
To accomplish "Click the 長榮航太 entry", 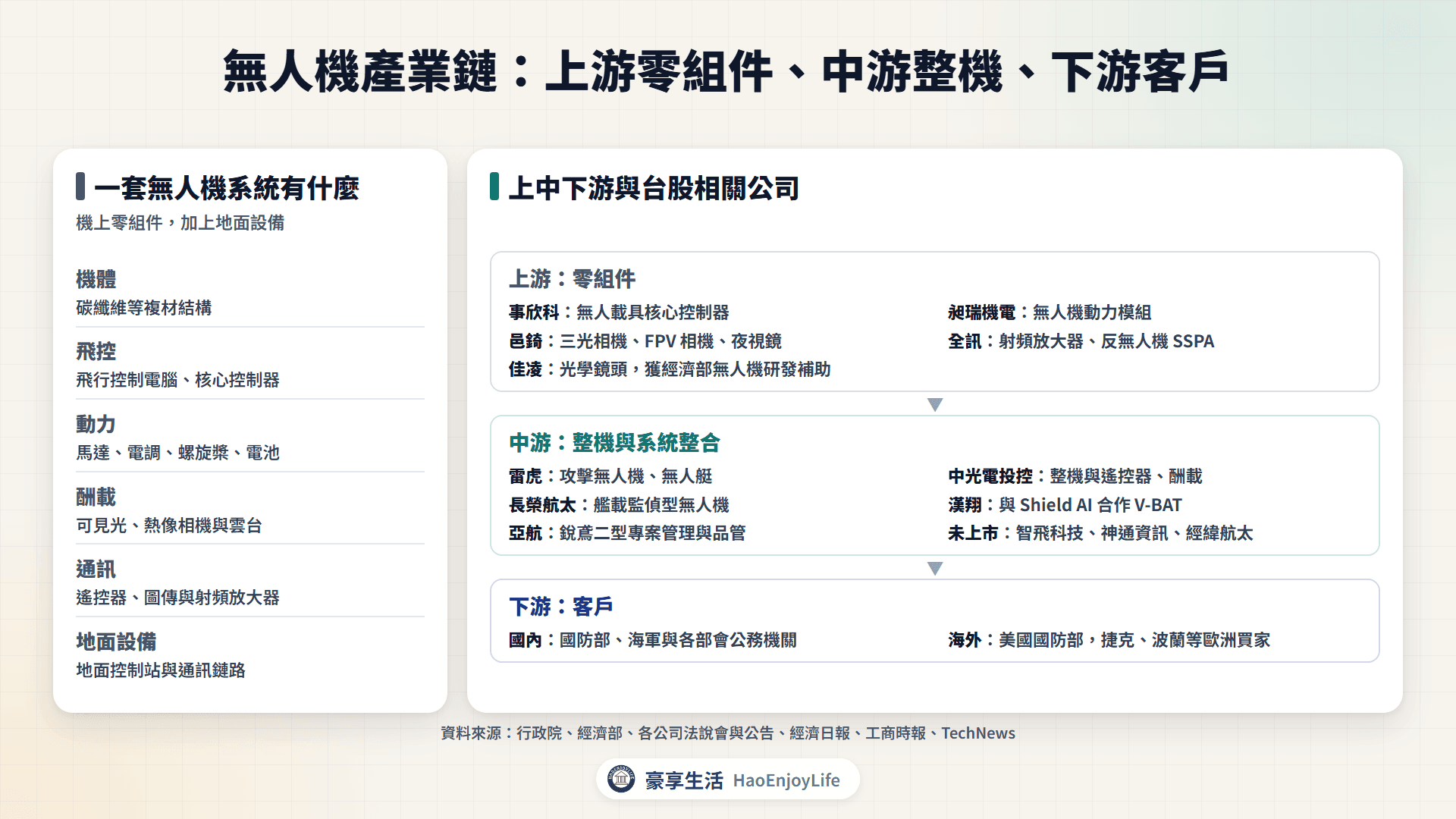I will click(x=619, y=505).
